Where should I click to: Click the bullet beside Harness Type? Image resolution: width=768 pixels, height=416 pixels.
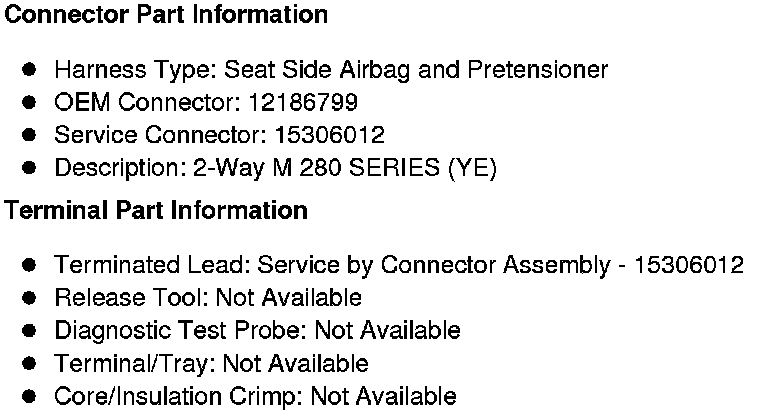30,70
